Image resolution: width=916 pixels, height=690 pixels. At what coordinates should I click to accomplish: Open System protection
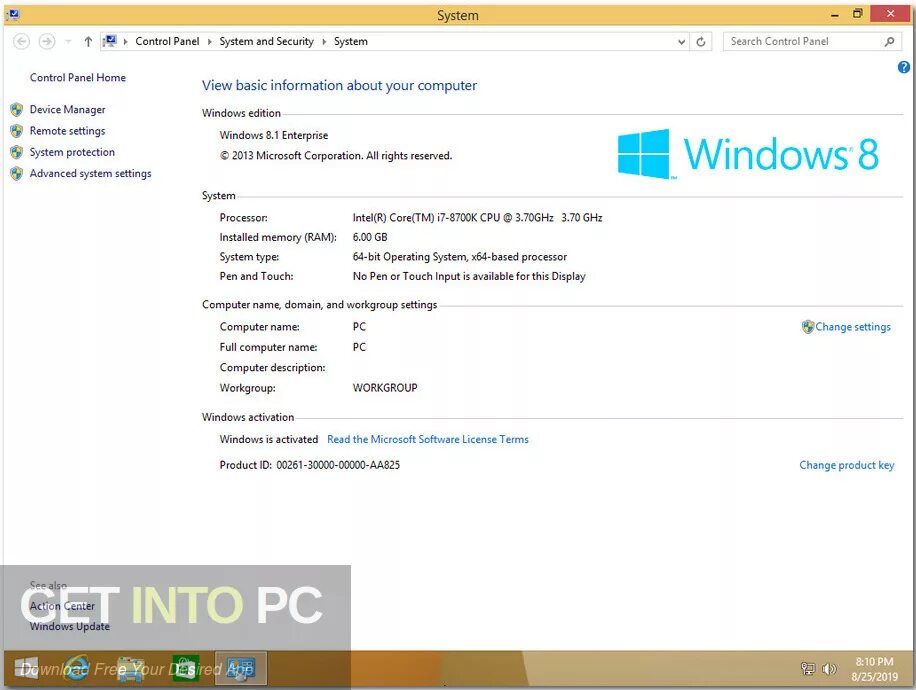click(72, 152)
